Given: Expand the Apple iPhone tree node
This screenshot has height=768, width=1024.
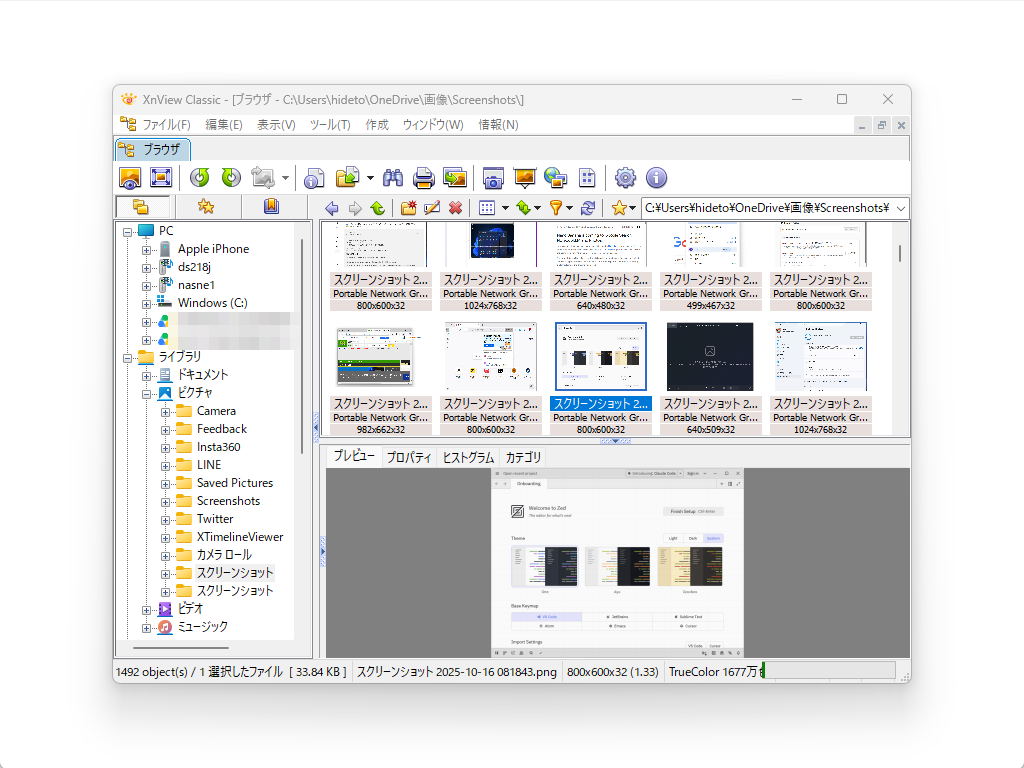Looking at the screenshot, I should click(x=146, y=250).
